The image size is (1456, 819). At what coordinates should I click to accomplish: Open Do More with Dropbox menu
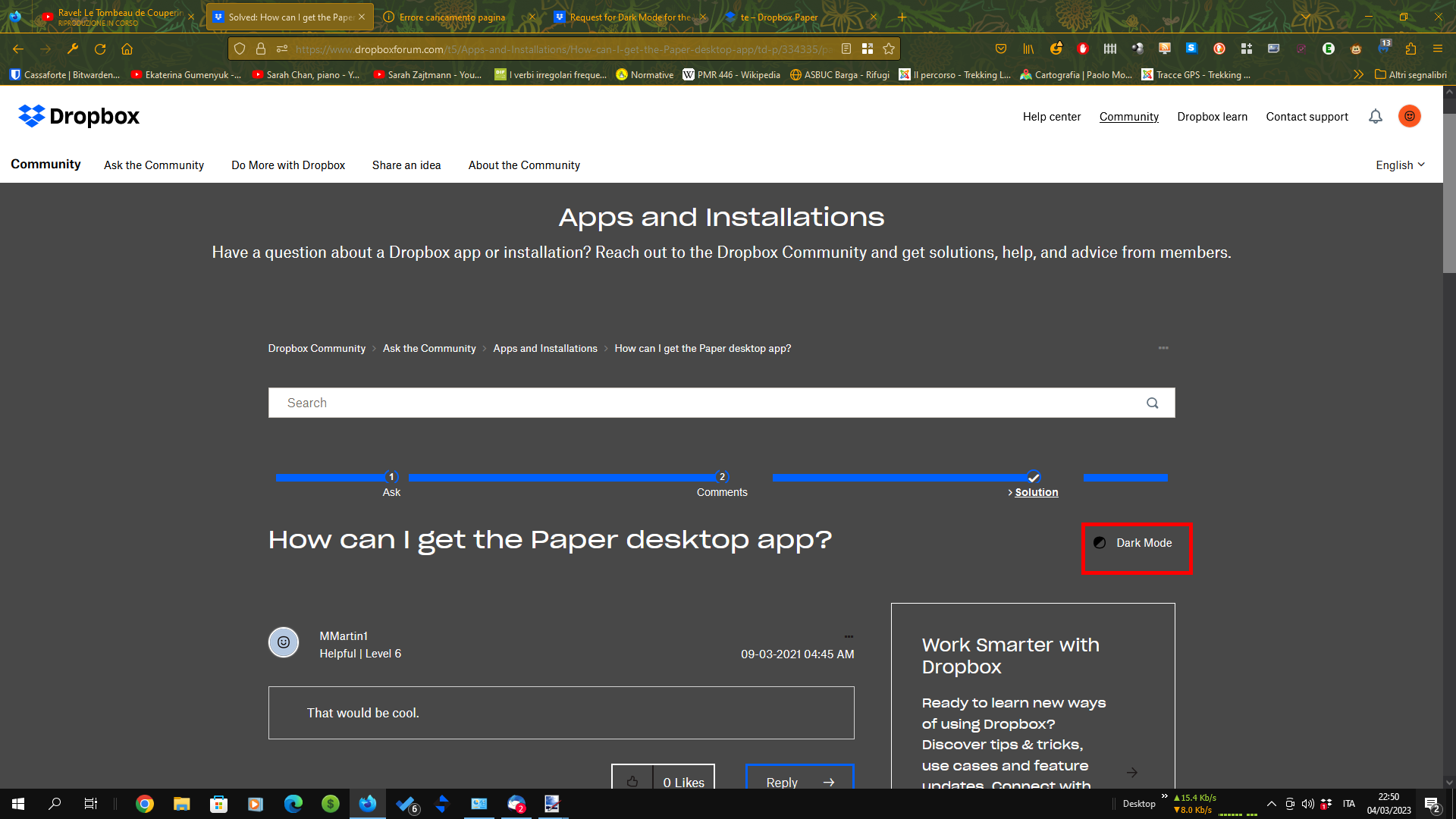pos(288,165)
